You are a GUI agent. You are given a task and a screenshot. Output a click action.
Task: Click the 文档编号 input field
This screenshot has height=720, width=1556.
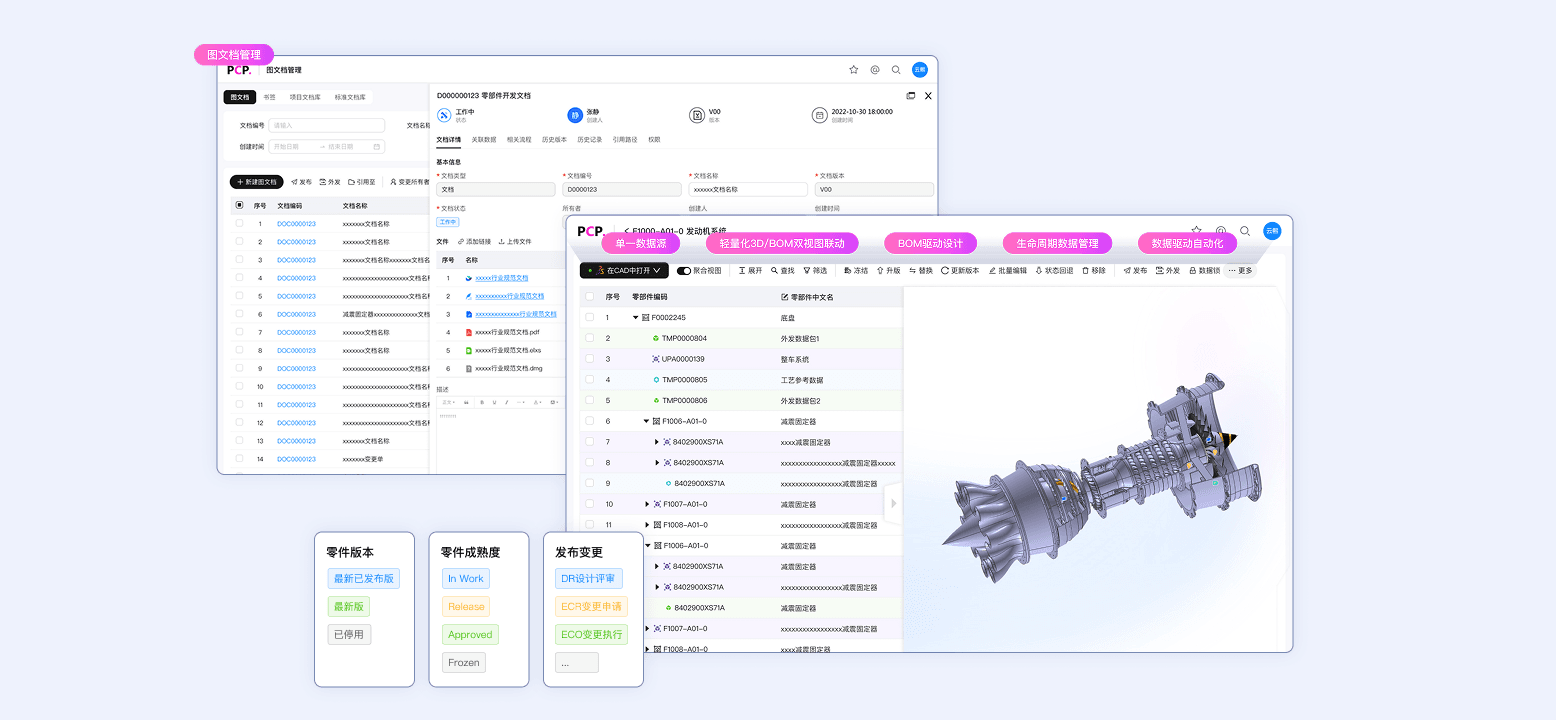coord(326,124)
